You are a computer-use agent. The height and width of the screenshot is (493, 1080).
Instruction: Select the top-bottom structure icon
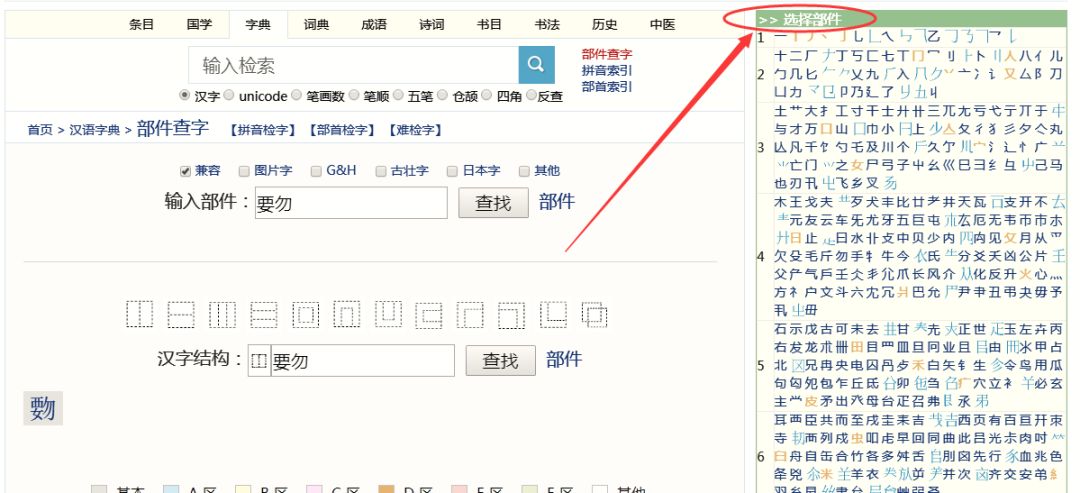point(181,314)
